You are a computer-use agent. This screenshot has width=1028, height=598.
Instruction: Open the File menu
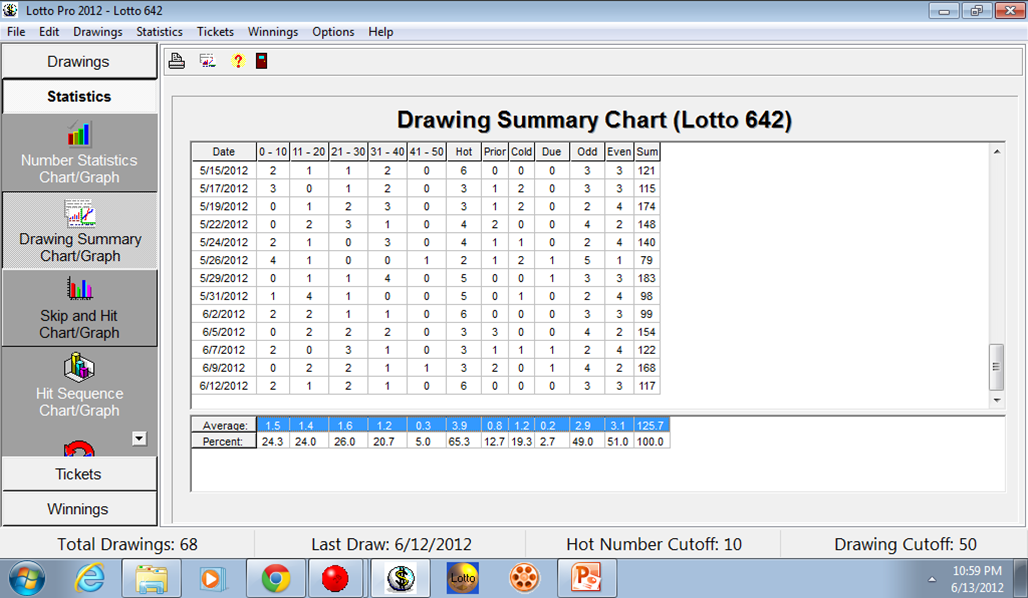coord(16,31)
